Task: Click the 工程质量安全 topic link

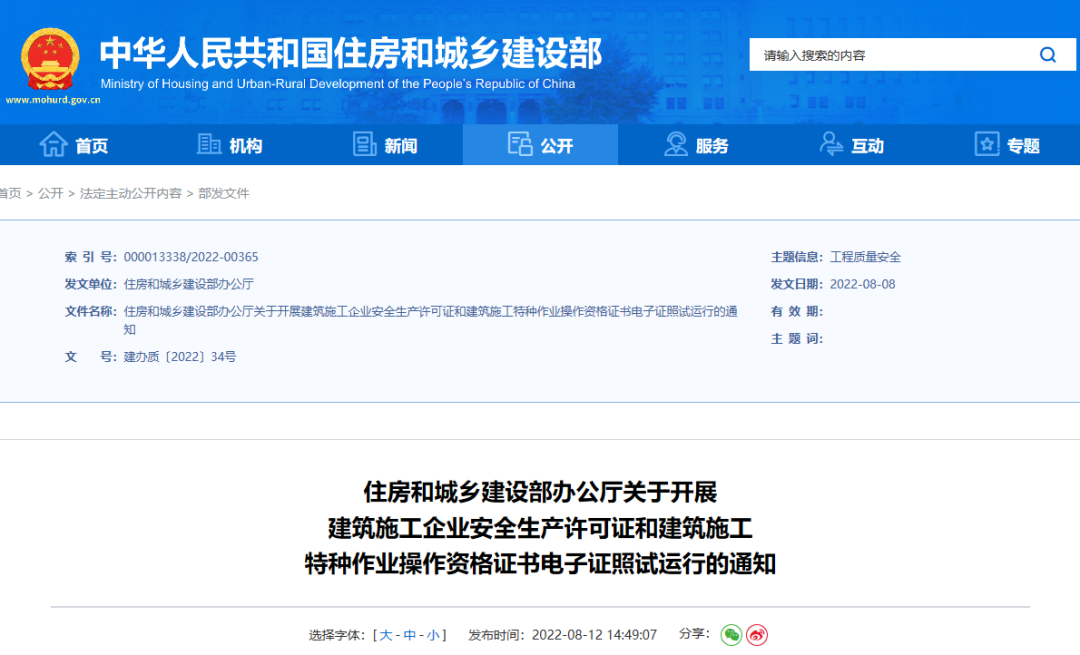Action: coord(865,256)
